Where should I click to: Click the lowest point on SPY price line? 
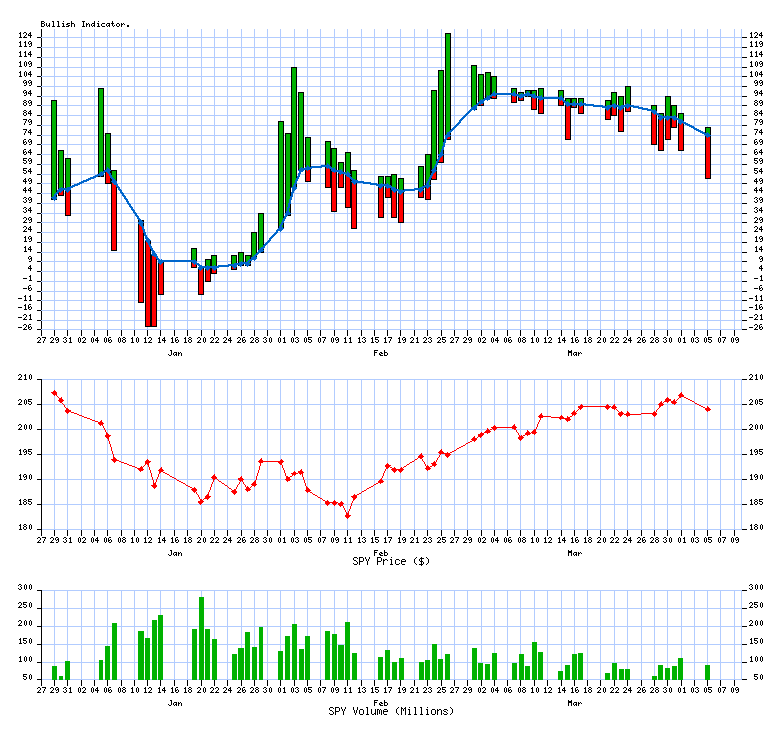coord(347,515)
